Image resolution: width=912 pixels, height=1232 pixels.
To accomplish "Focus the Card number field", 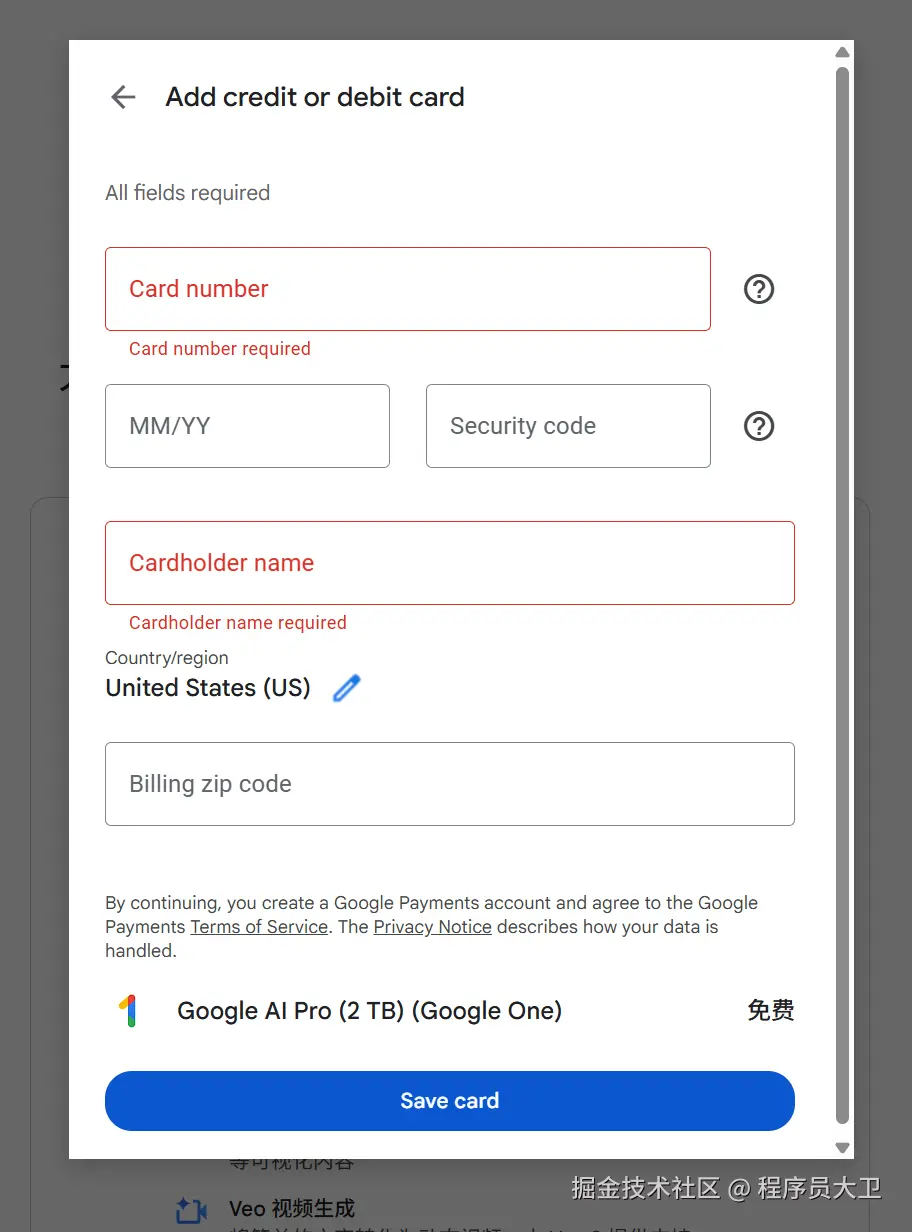I will tap(408, 289).
